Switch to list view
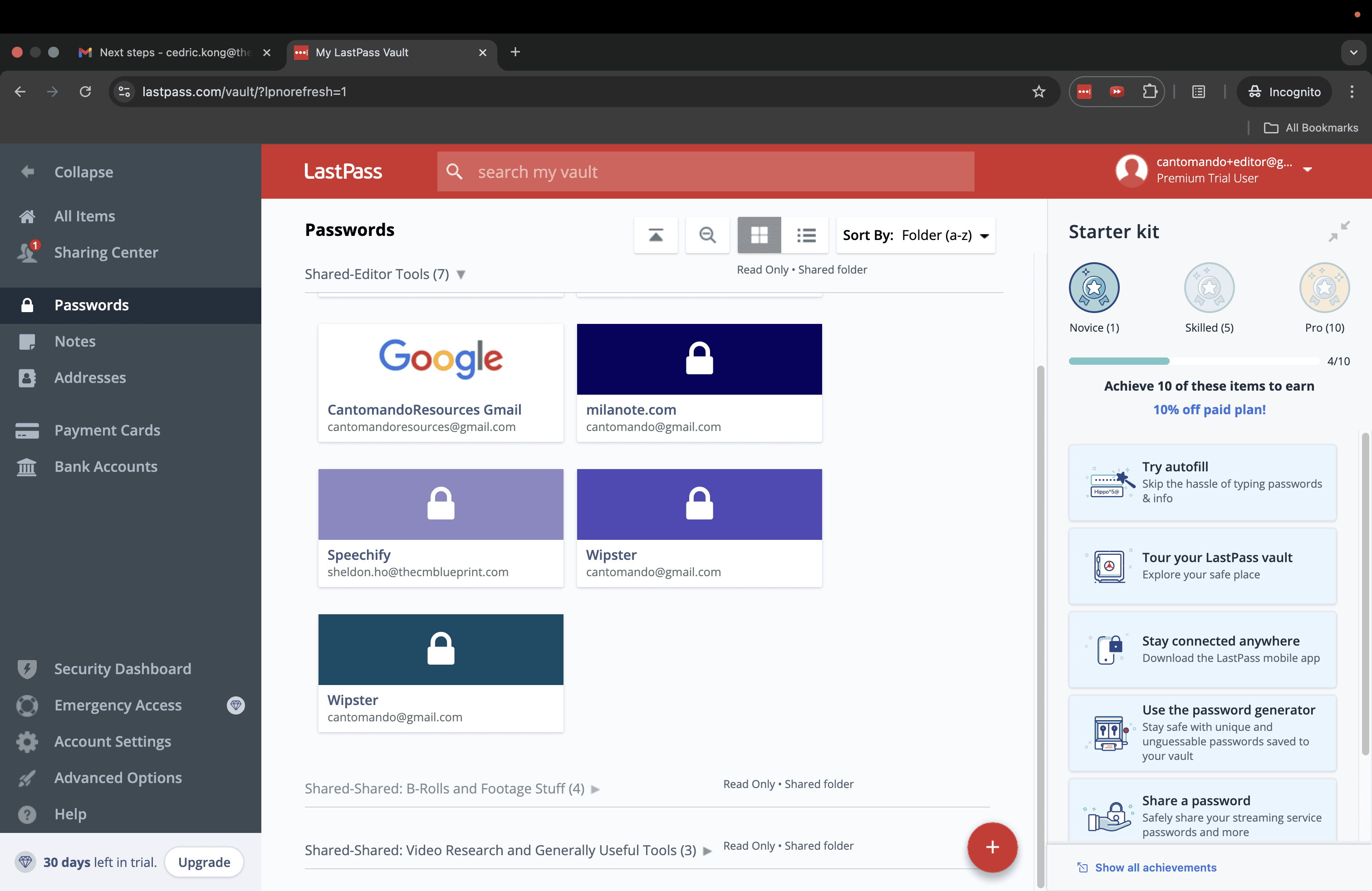The image size is (1372, 891). click(x=806, y=235)
